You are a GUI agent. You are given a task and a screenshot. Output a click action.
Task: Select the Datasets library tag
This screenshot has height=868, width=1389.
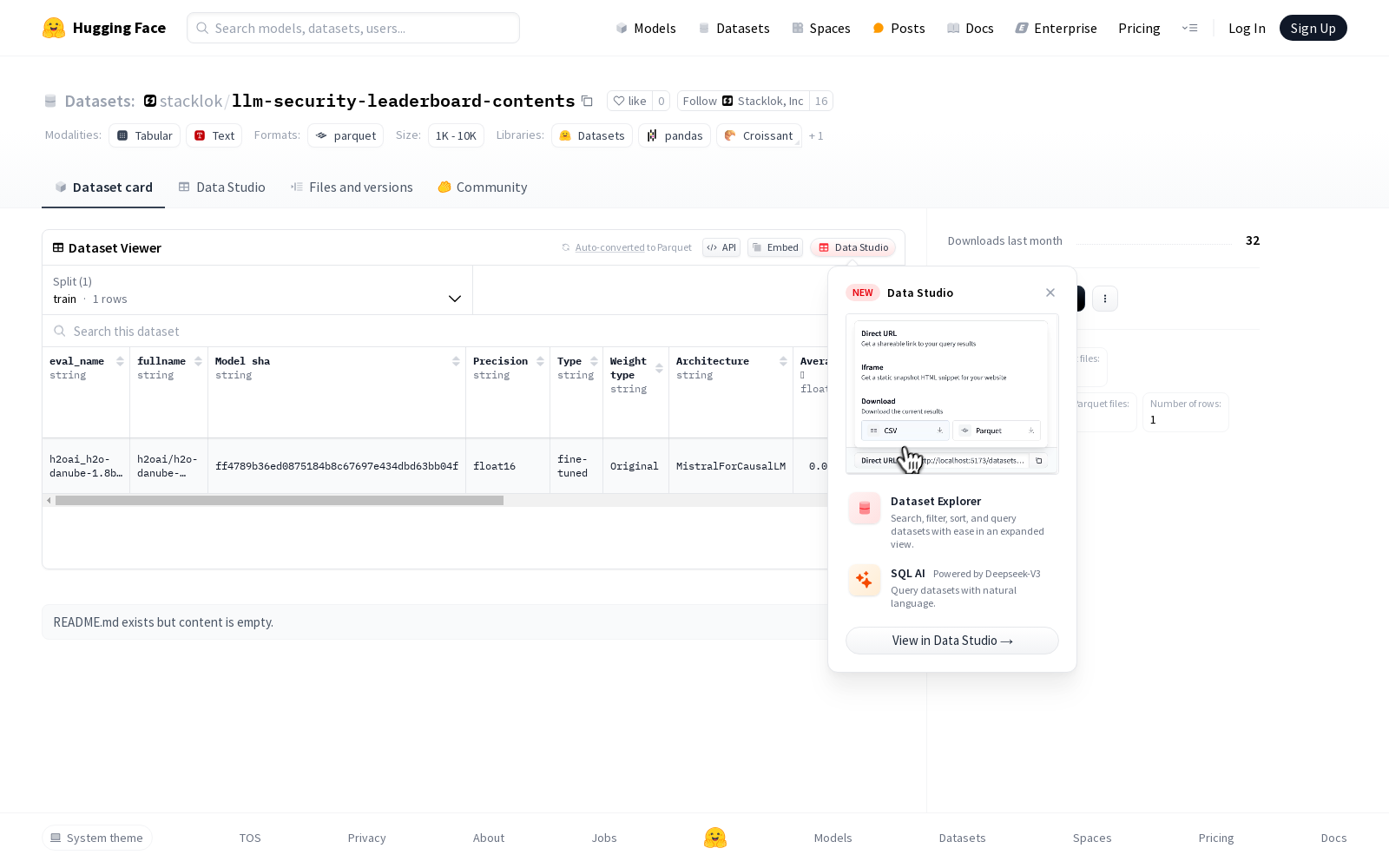click(x=592, y=135)
